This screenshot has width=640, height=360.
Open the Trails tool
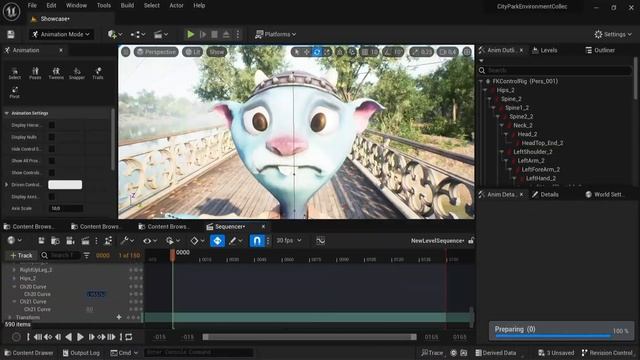pos(98,73)
